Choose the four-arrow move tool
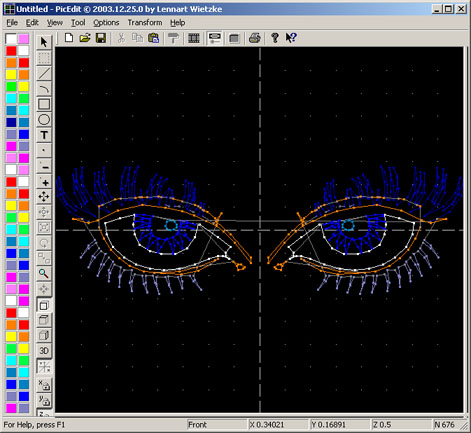The width and height of the screenshot is (471, 433). coord(44,197)
